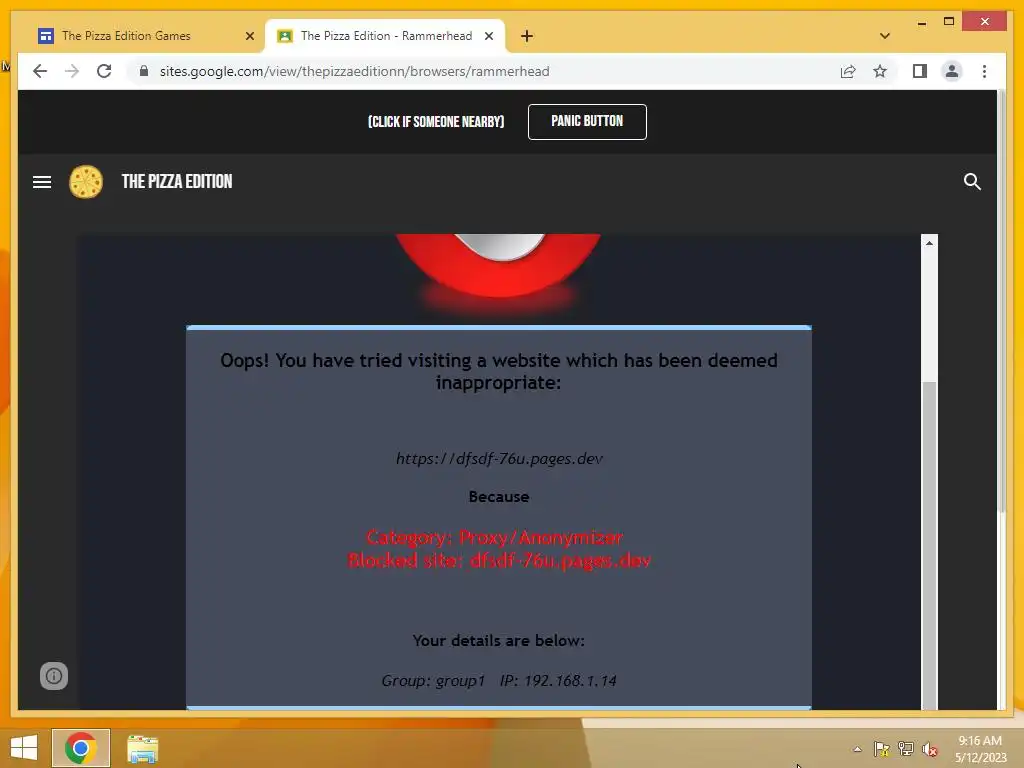The height and width of the screenshot is (768, 1024).
Task: Open the hamburger navigation menu
Action: [42, 182]
